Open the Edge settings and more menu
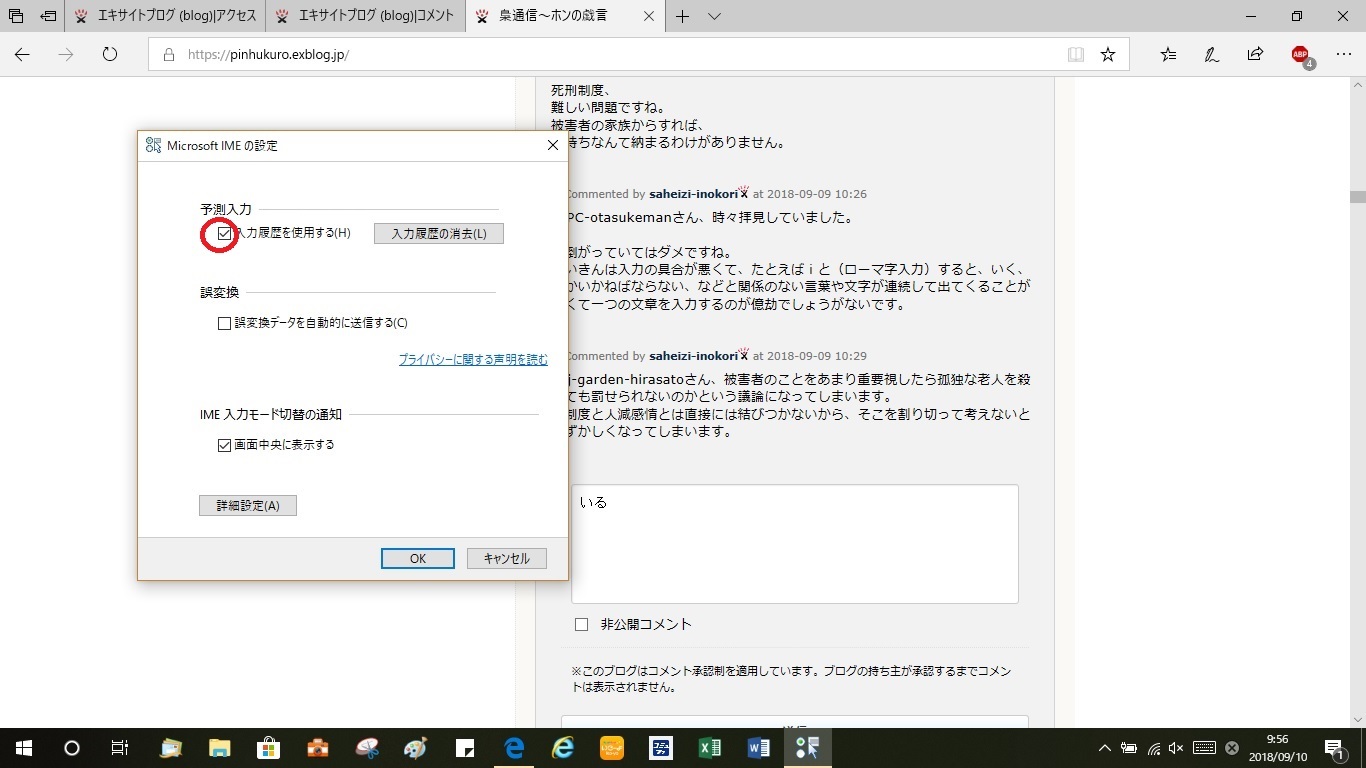This screenshot has width=1366, height=768. (x=1343, y=55)
